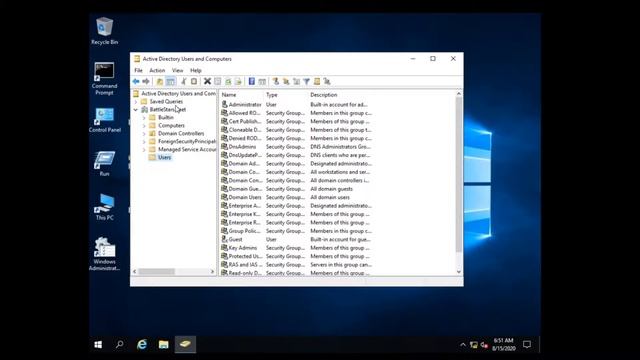Screen dimensions: 640x360
Task: Expand the ForeignSecurityPrincipals node
Action: [x=144, y=142]
